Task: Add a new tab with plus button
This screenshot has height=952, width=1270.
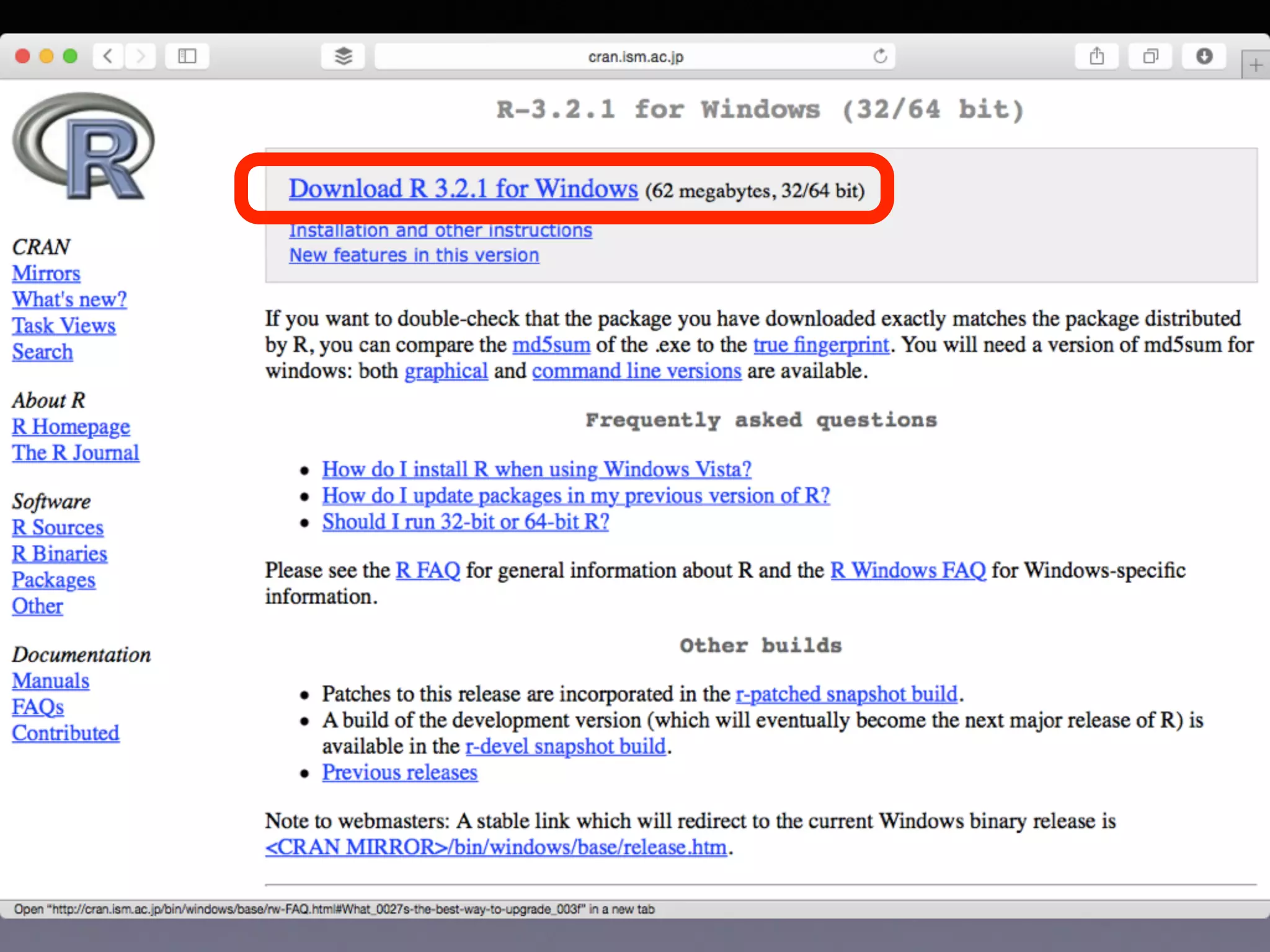Action: coord(1255,65)
